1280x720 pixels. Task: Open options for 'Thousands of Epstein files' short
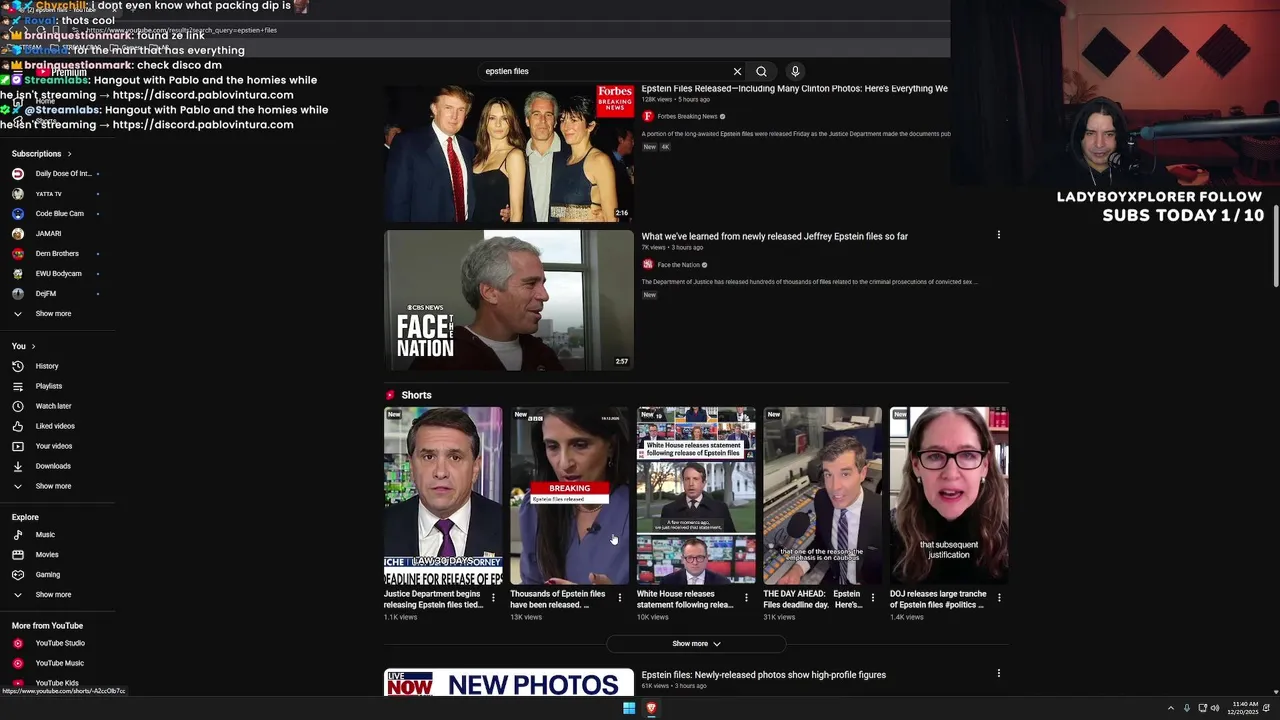click(619, 598)
